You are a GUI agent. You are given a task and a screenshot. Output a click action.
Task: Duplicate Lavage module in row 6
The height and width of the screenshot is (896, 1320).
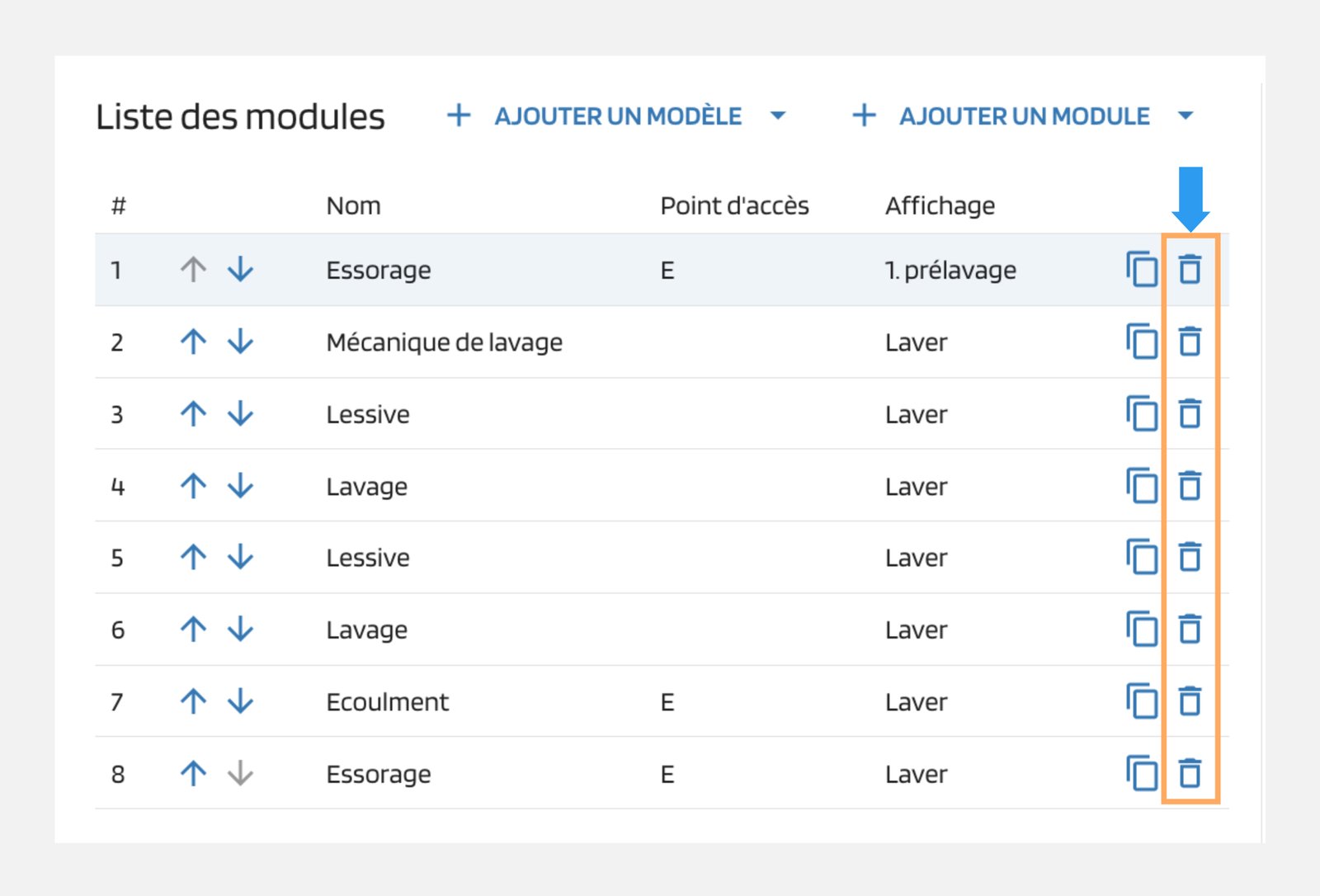(x=1142, y=630)
